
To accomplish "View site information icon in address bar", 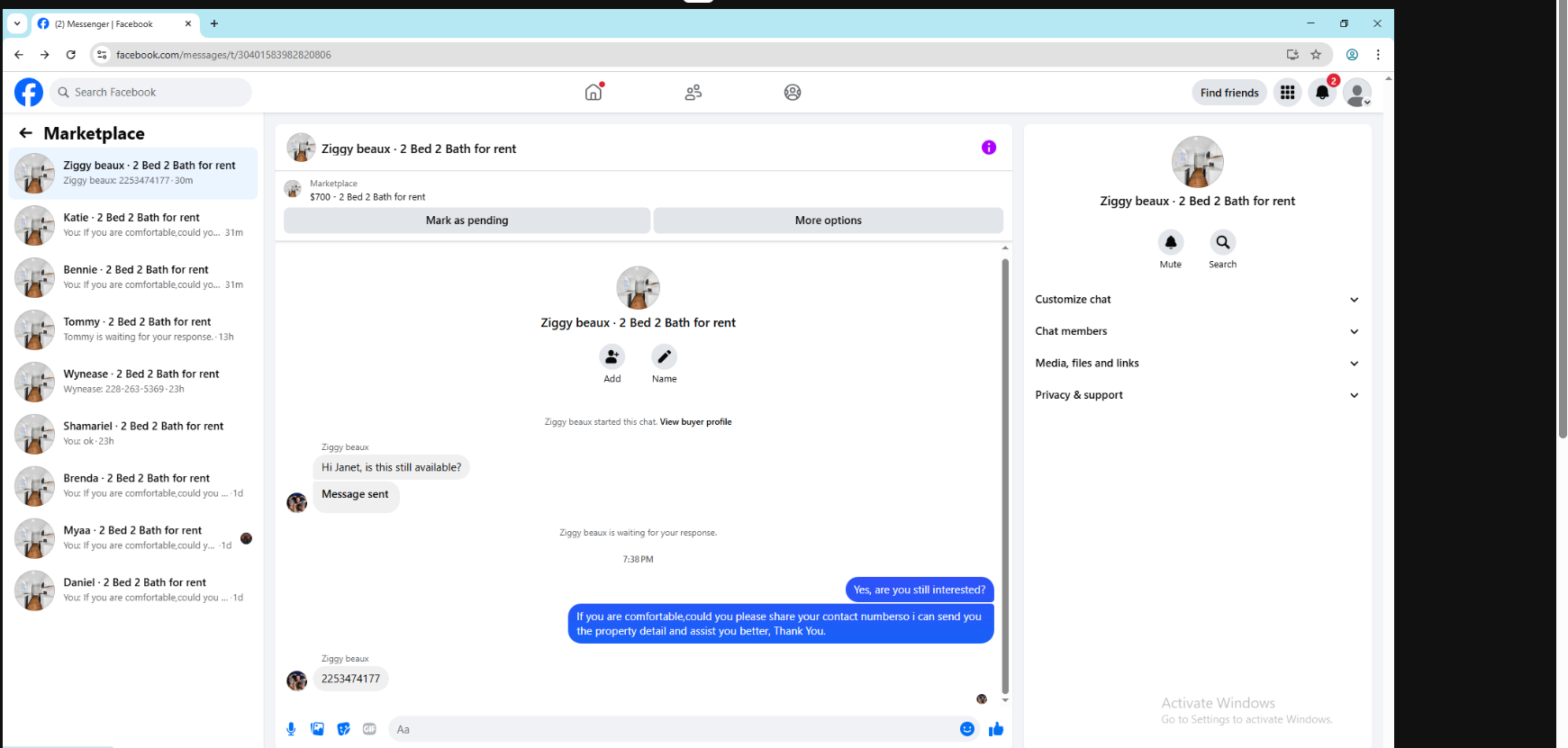I will [x=102, y=55].
